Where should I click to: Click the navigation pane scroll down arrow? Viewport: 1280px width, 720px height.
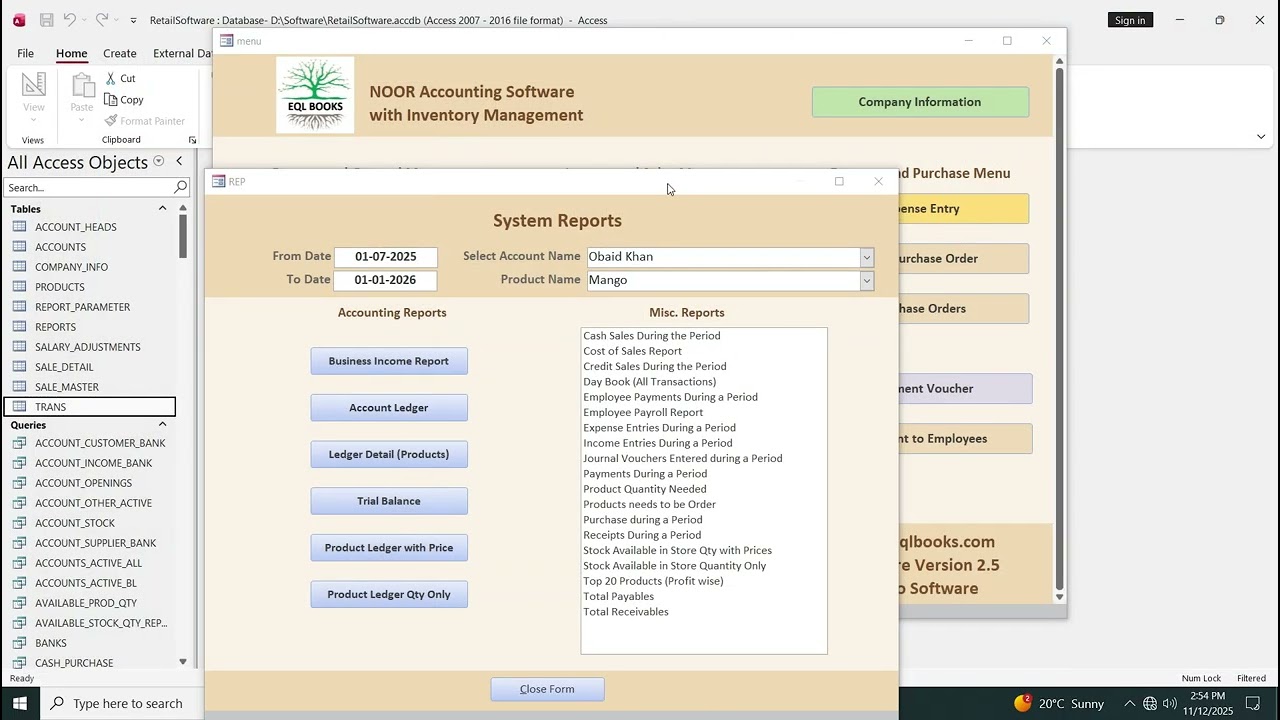[x=182, y=662]
